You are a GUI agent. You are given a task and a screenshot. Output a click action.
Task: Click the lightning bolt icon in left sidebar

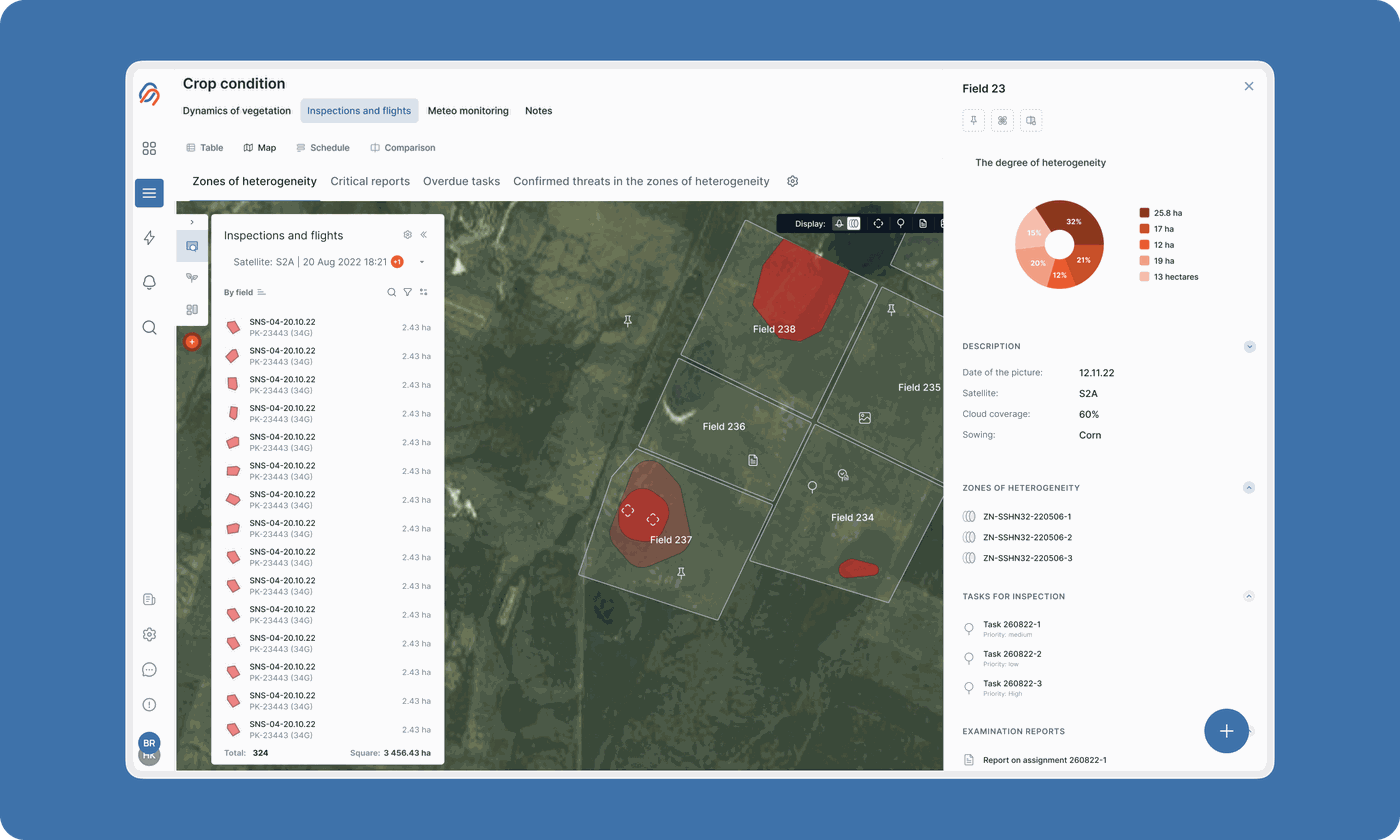(149, 238)
